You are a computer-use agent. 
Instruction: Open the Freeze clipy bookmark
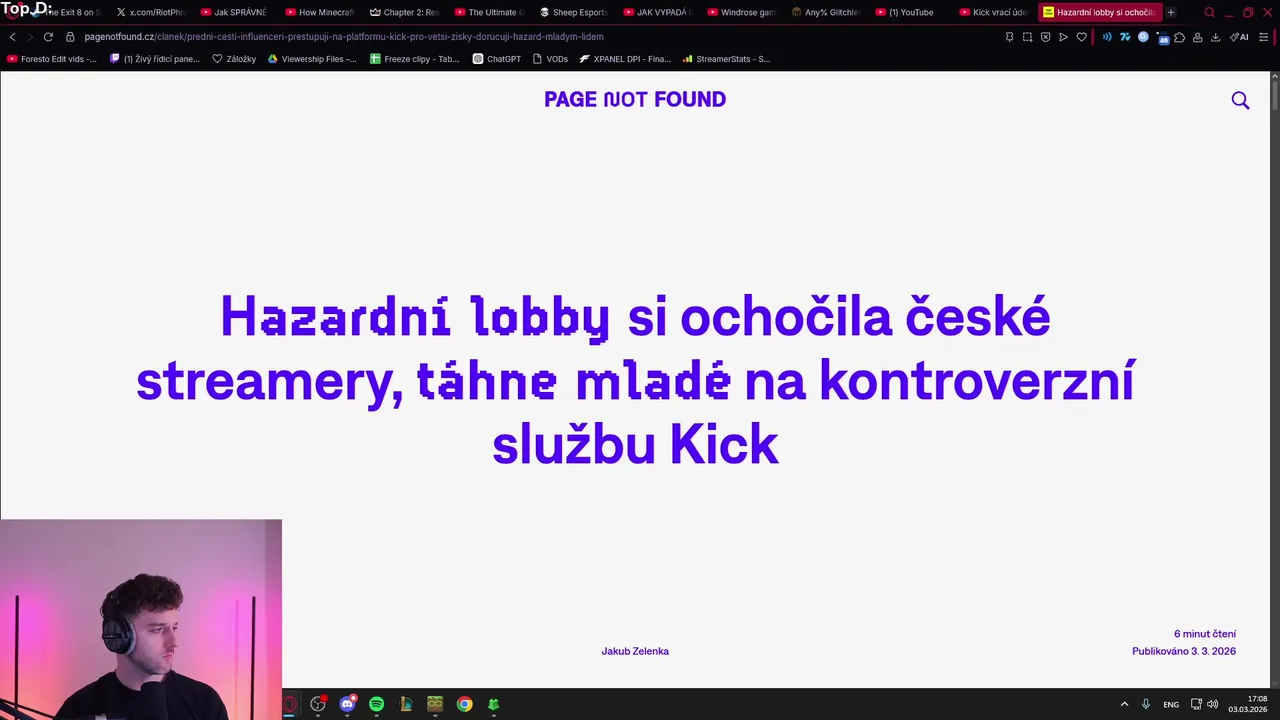pyautogui.click(x=415, y=59)
